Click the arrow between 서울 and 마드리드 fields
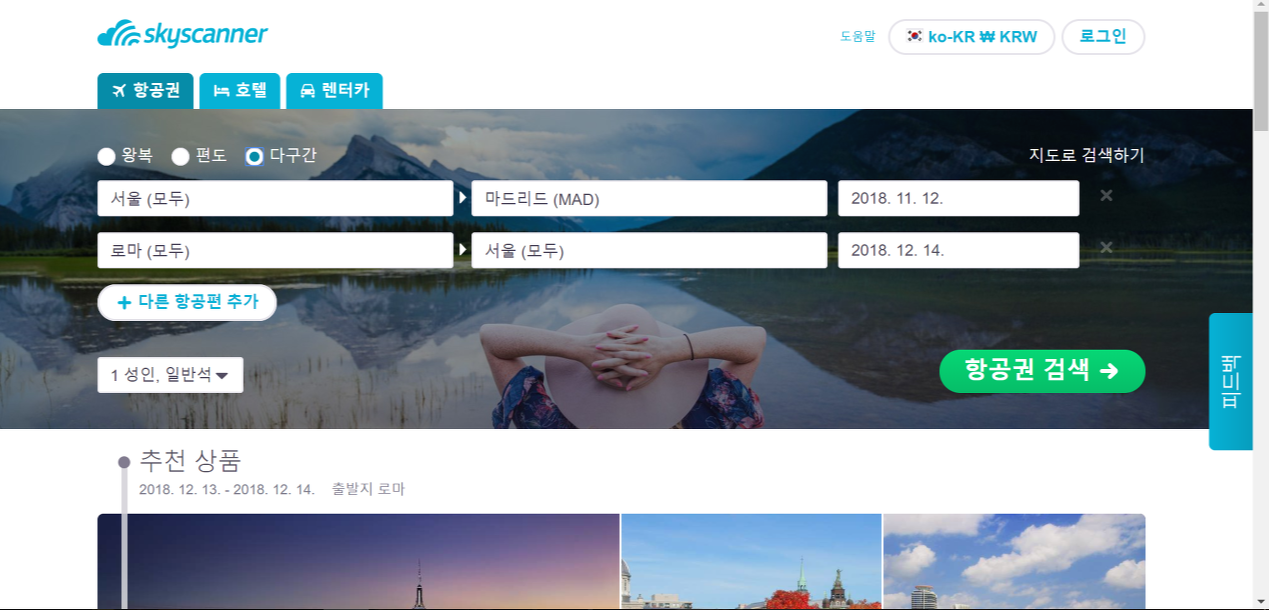 coord(462,198)
